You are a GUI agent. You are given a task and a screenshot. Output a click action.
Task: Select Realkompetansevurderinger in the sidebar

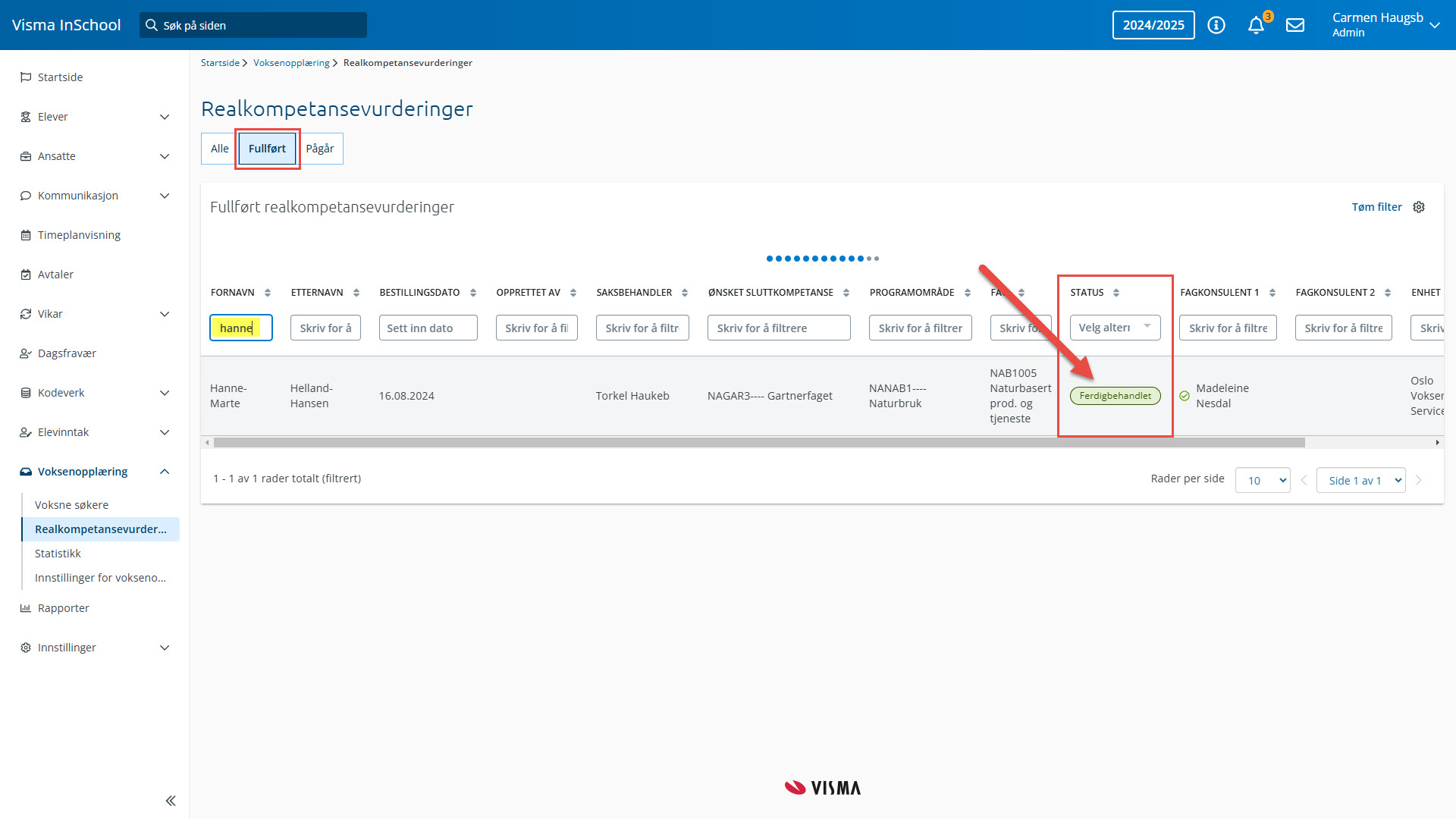pos(101,529)
